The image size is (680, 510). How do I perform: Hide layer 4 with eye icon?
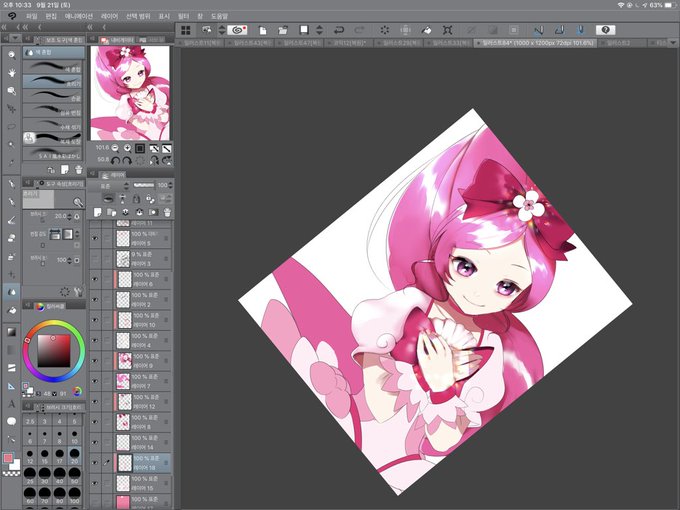95,340
